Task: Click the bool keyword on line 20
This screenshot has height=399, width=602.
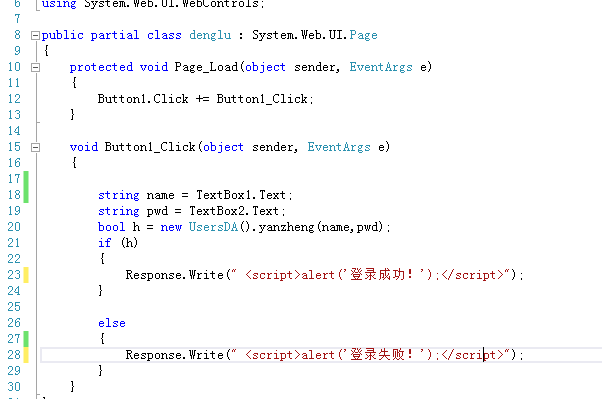Action: tap(111, 227)
